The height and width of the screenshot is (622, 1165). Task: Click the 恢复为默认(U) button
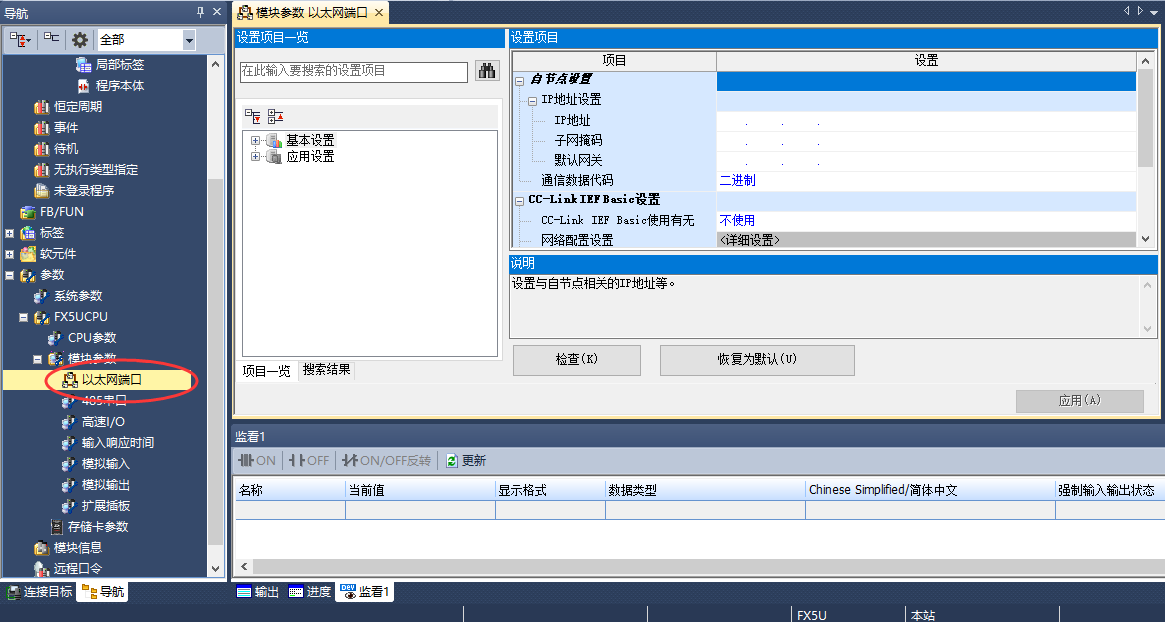(757, 360)
